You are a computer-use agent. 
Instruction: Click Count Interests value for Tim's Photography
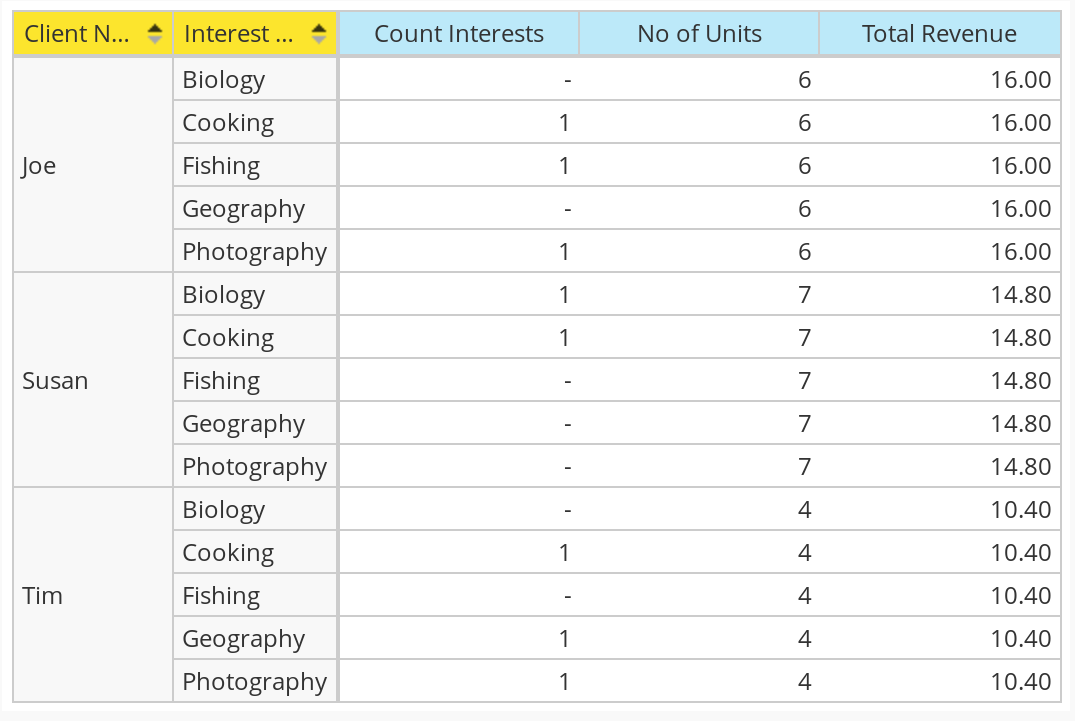coord(459,682)
